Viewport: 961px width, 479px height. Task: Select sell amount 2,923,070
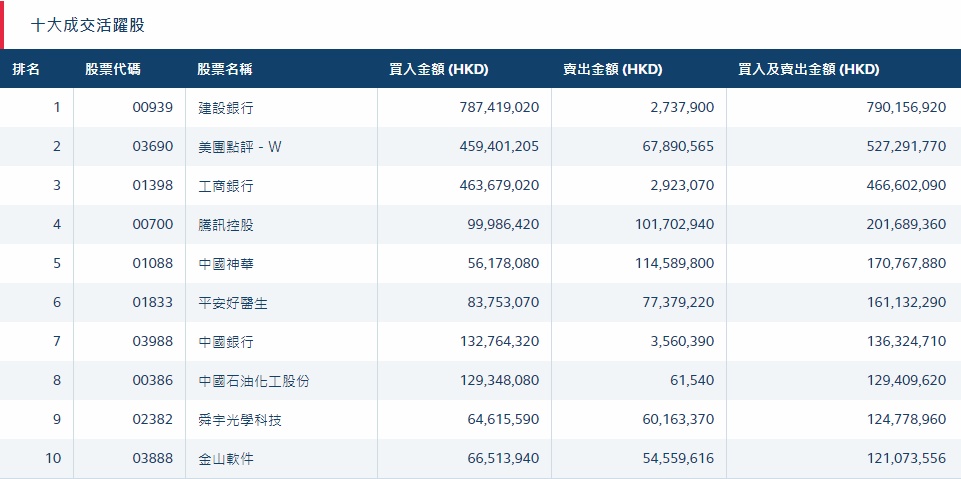(x=682, y=186)
